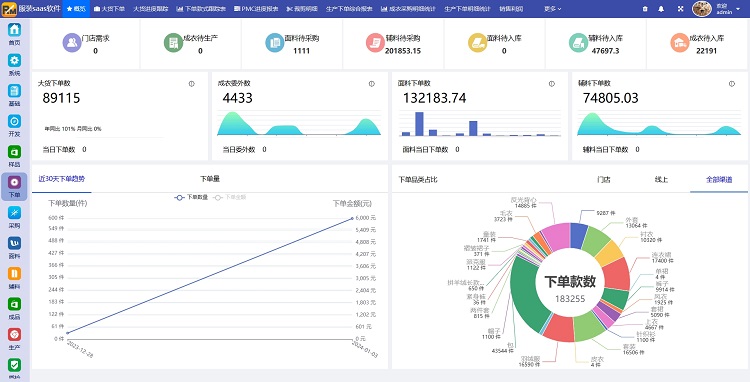Select the highlighted 下单 sidebar icon

[14, 182]
